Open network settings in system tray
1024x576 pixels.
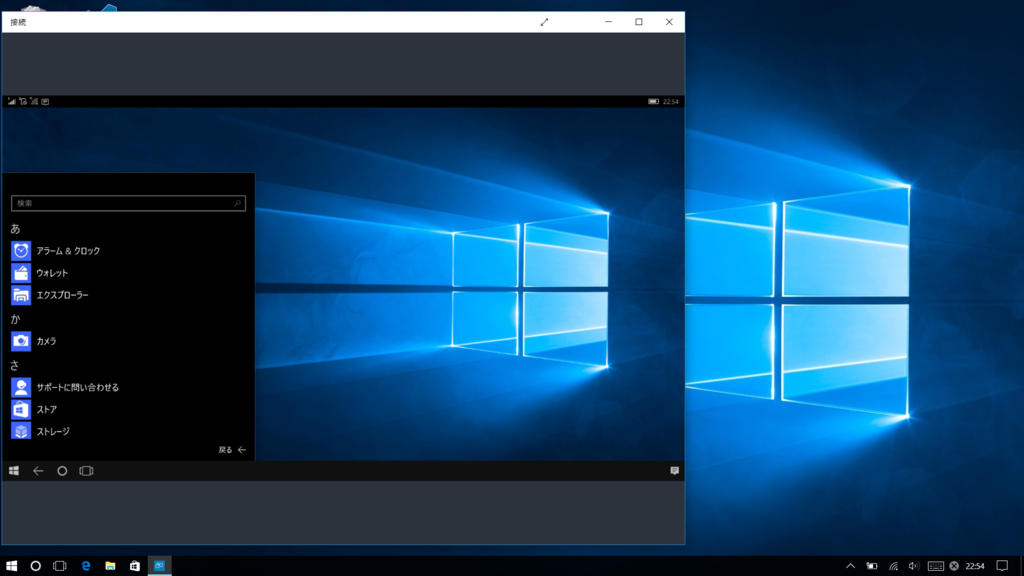click(x=893, y=566)
